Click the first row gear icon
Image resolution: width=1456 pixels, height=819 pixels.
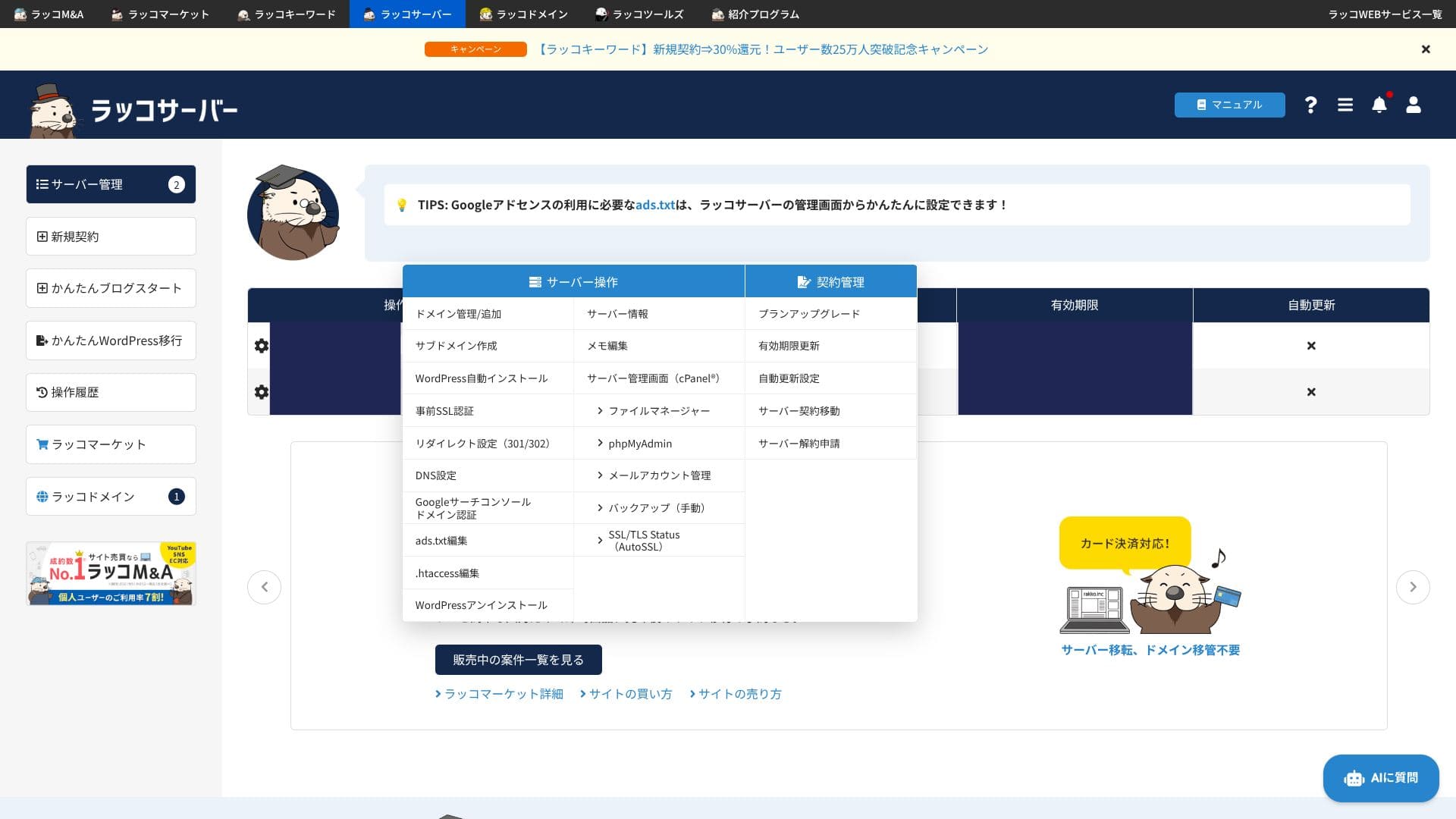click(262, 346)
